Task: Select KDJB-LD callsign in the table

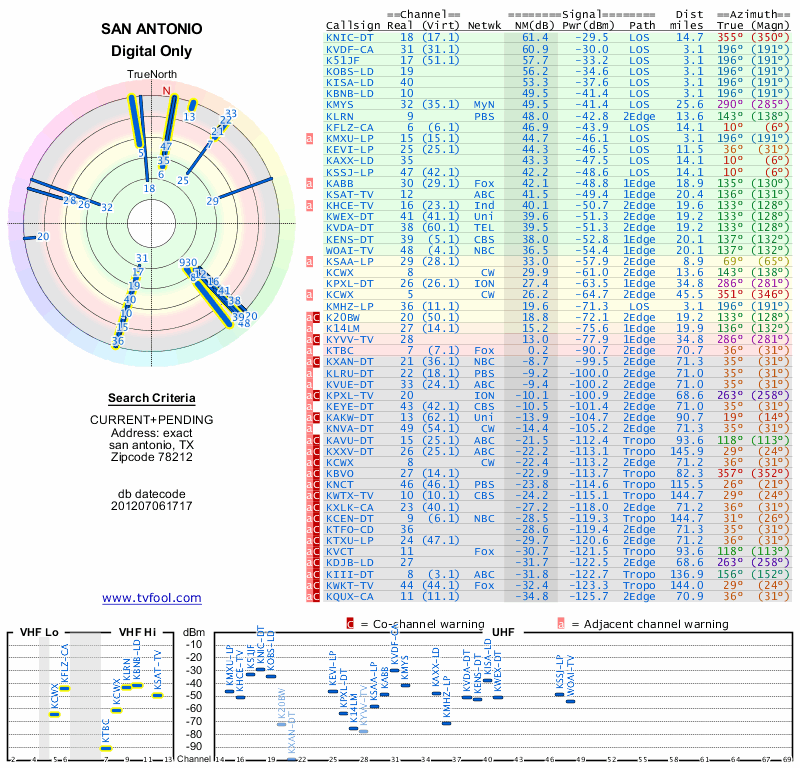Action: tap(349, 562)
